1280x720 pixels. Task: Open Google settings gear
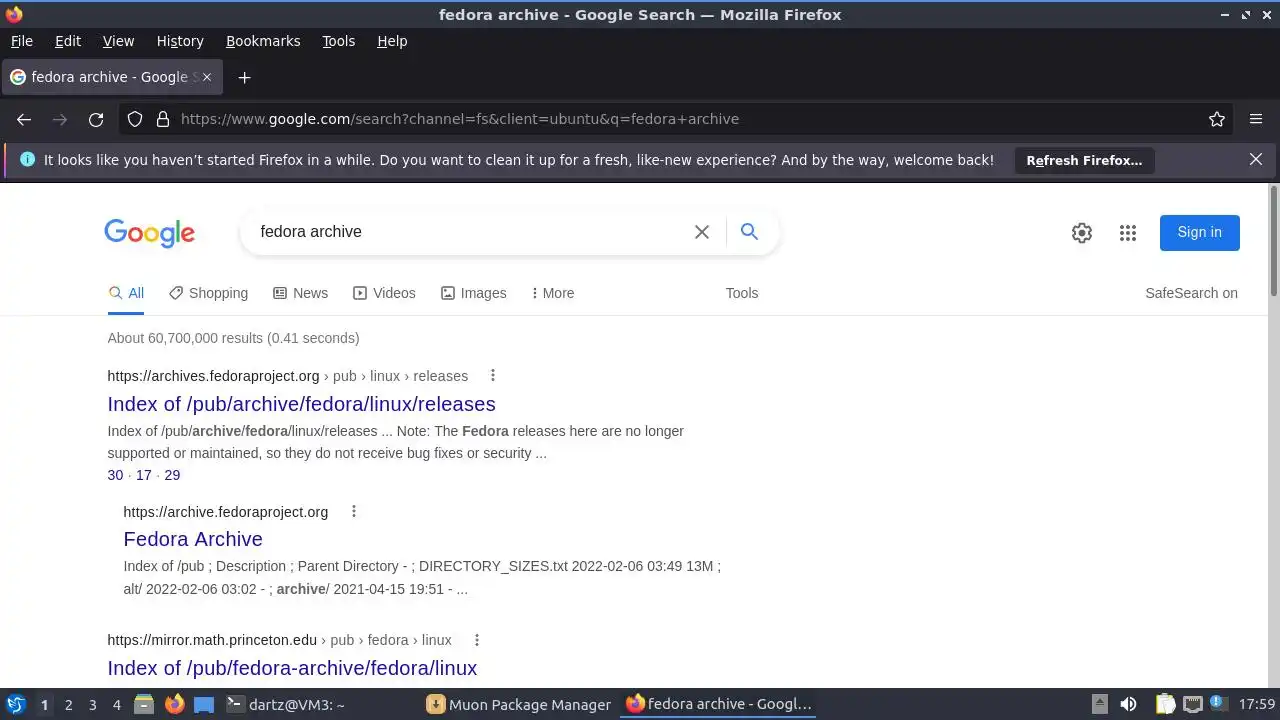click(1082, 233)
